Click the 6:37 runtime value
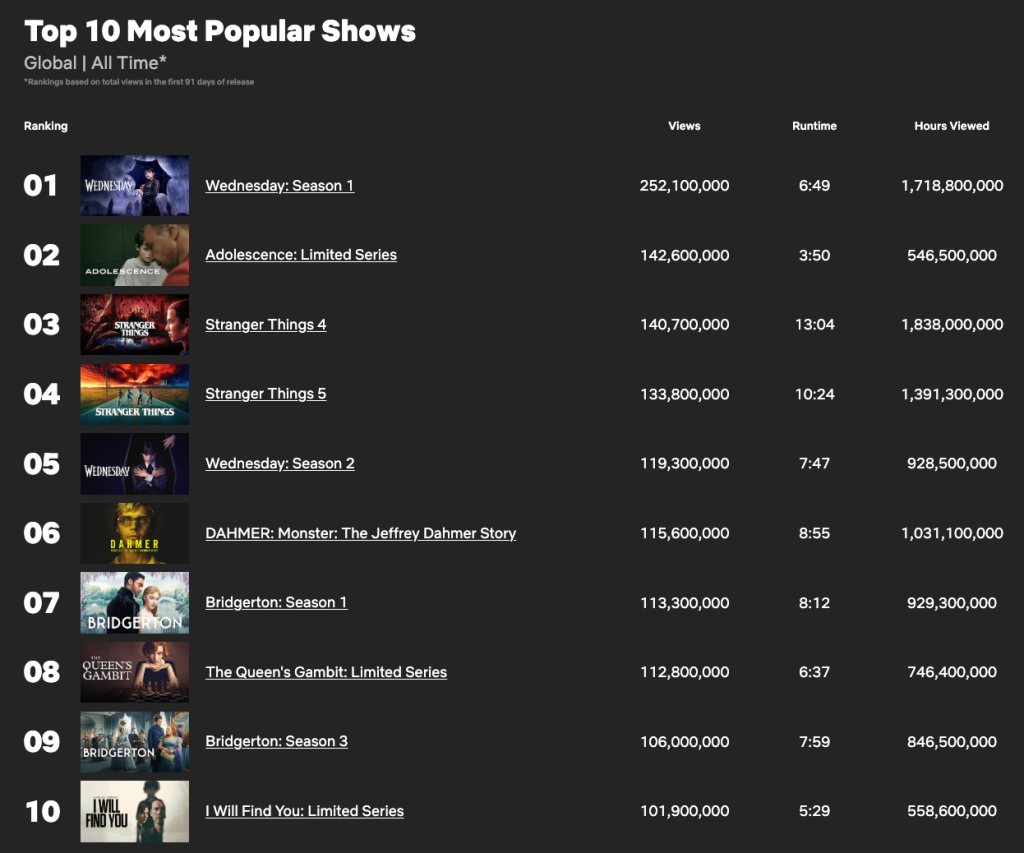 [814, 672]
